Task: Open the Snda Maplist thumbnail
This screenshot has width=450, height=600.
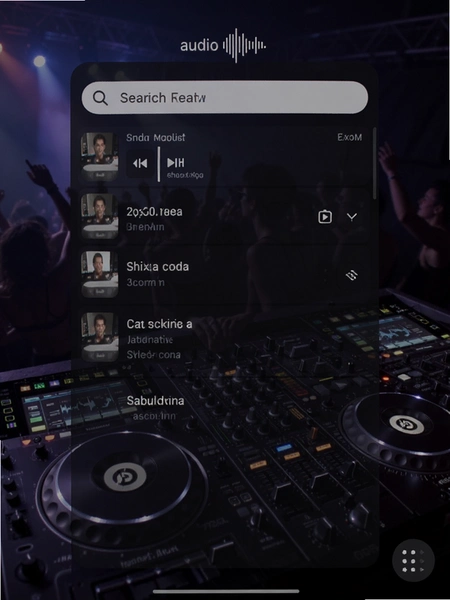Action: (x=99, y=157)
